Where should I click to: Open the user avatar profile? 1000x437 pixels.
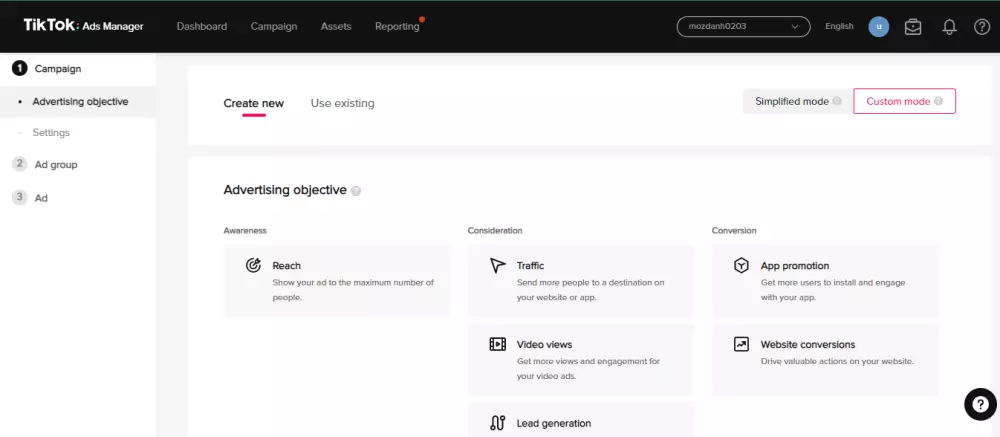tap(879, 27)
